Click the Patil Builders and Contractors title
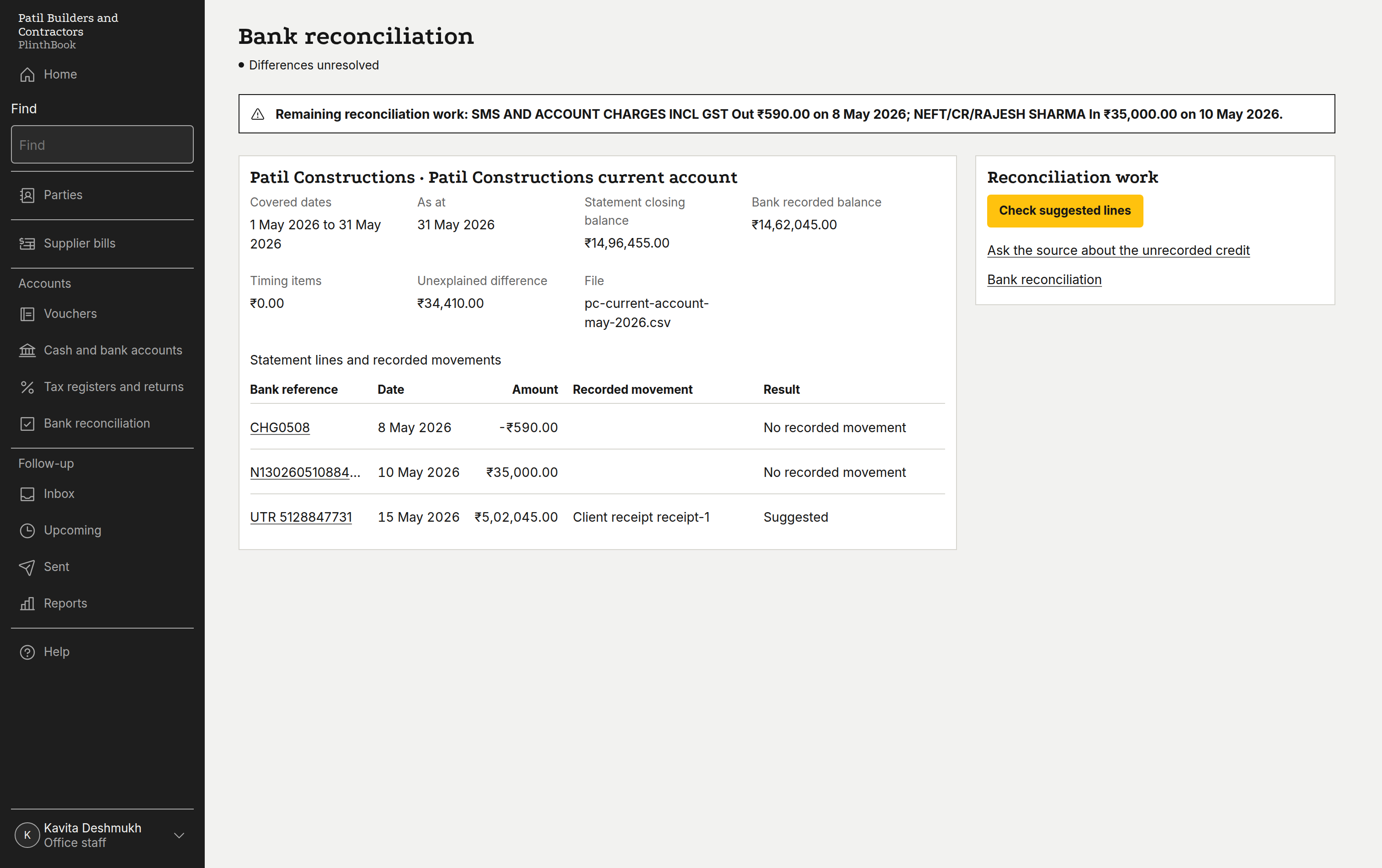The image size is (1382, 868). point(68,25)
